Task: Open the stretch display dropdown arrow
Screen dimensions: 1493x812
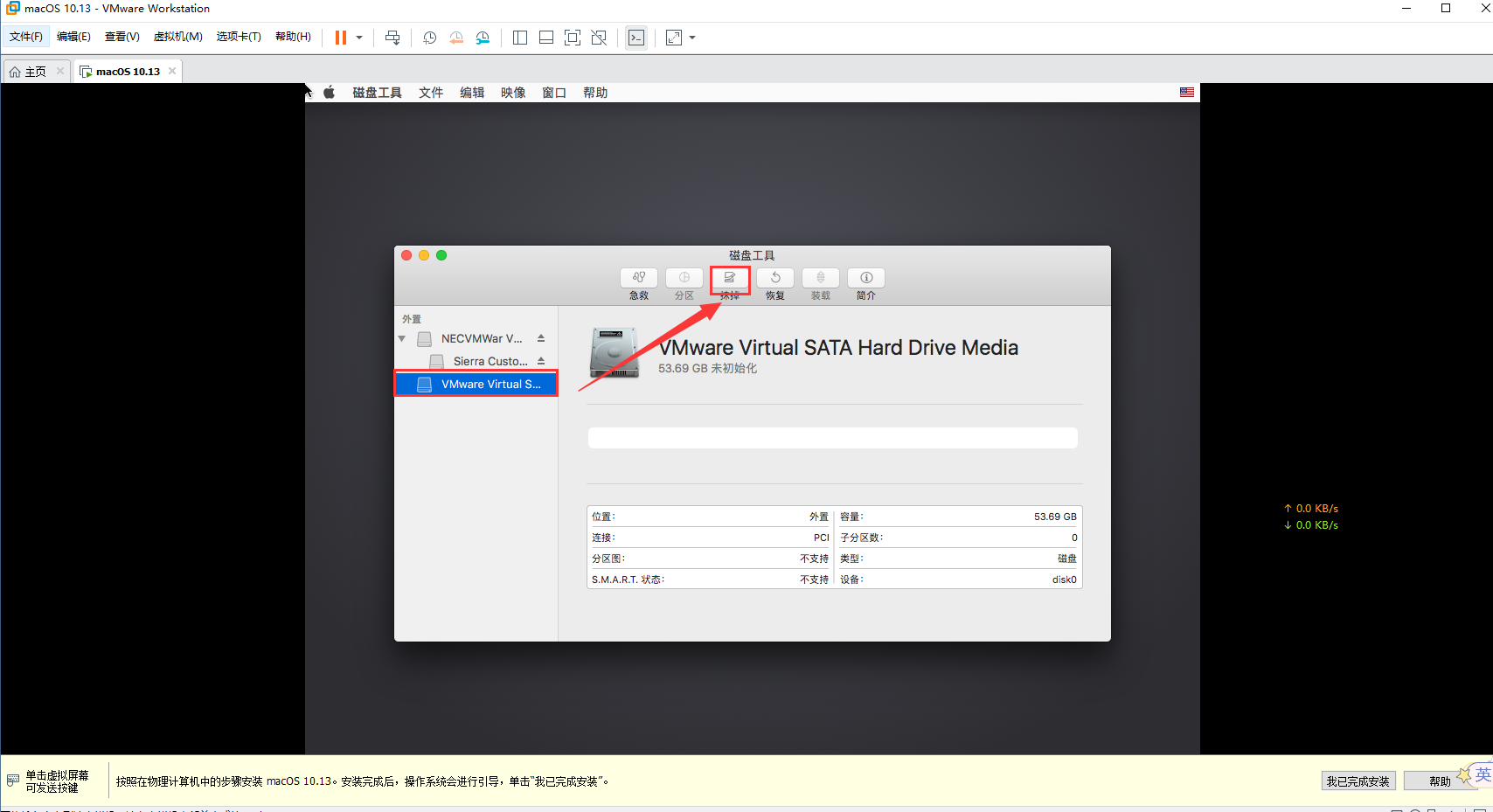Action: [692, 38]
